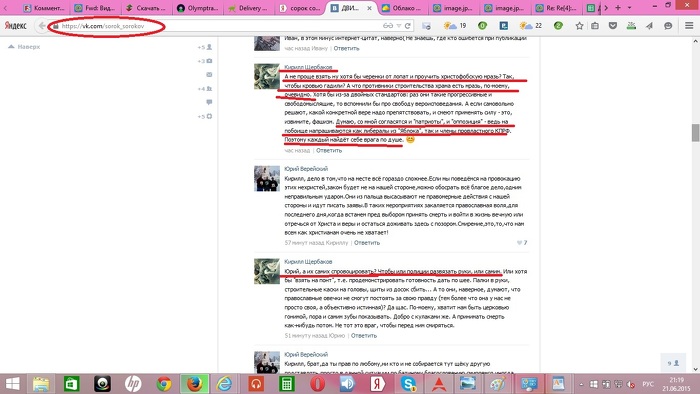Screen dimensions: 700x394
Task: Switch to the Delivery tab
Action: pos(248,8)
